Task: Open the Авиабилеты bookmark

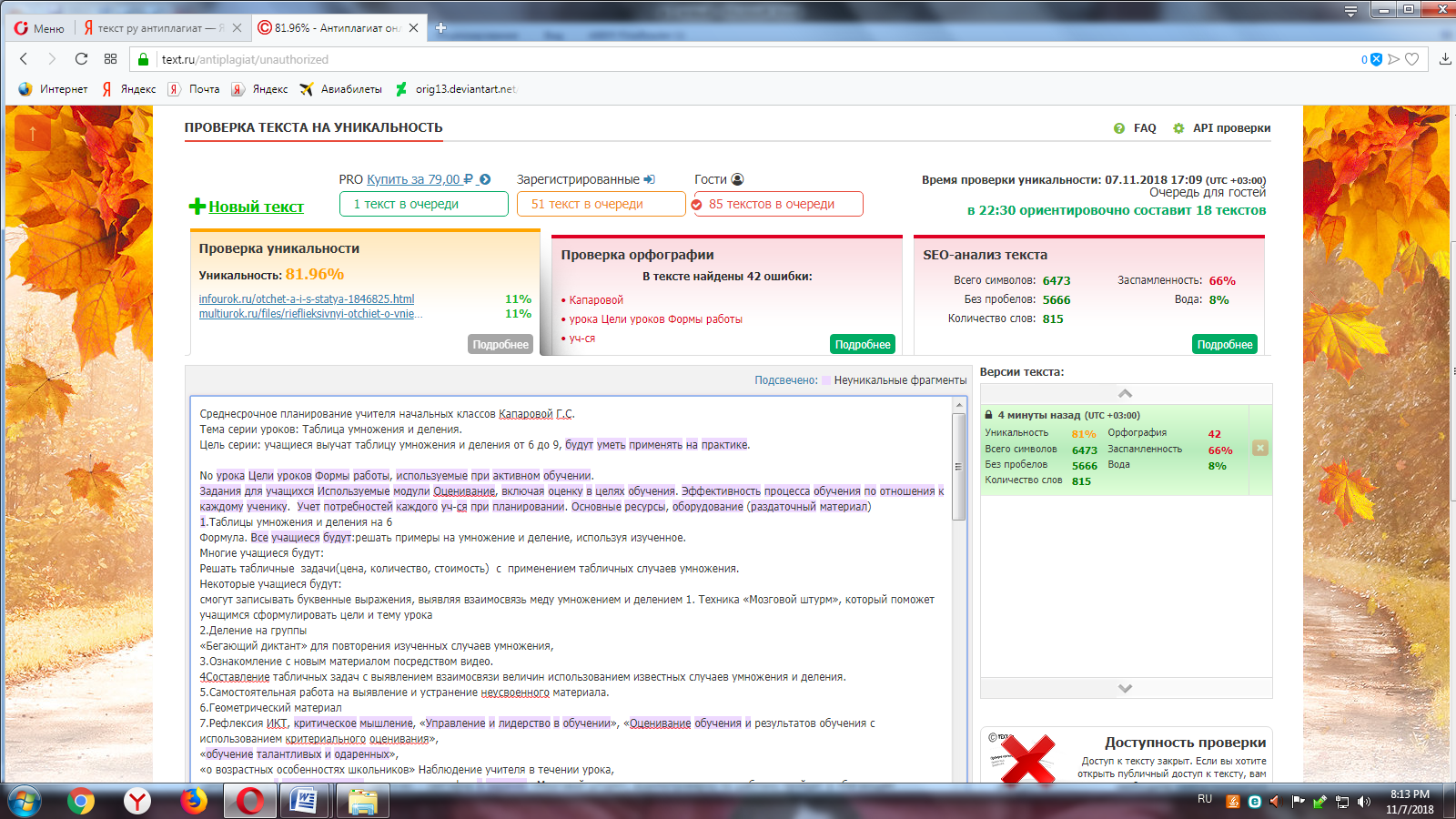Action: pos(341,89)
